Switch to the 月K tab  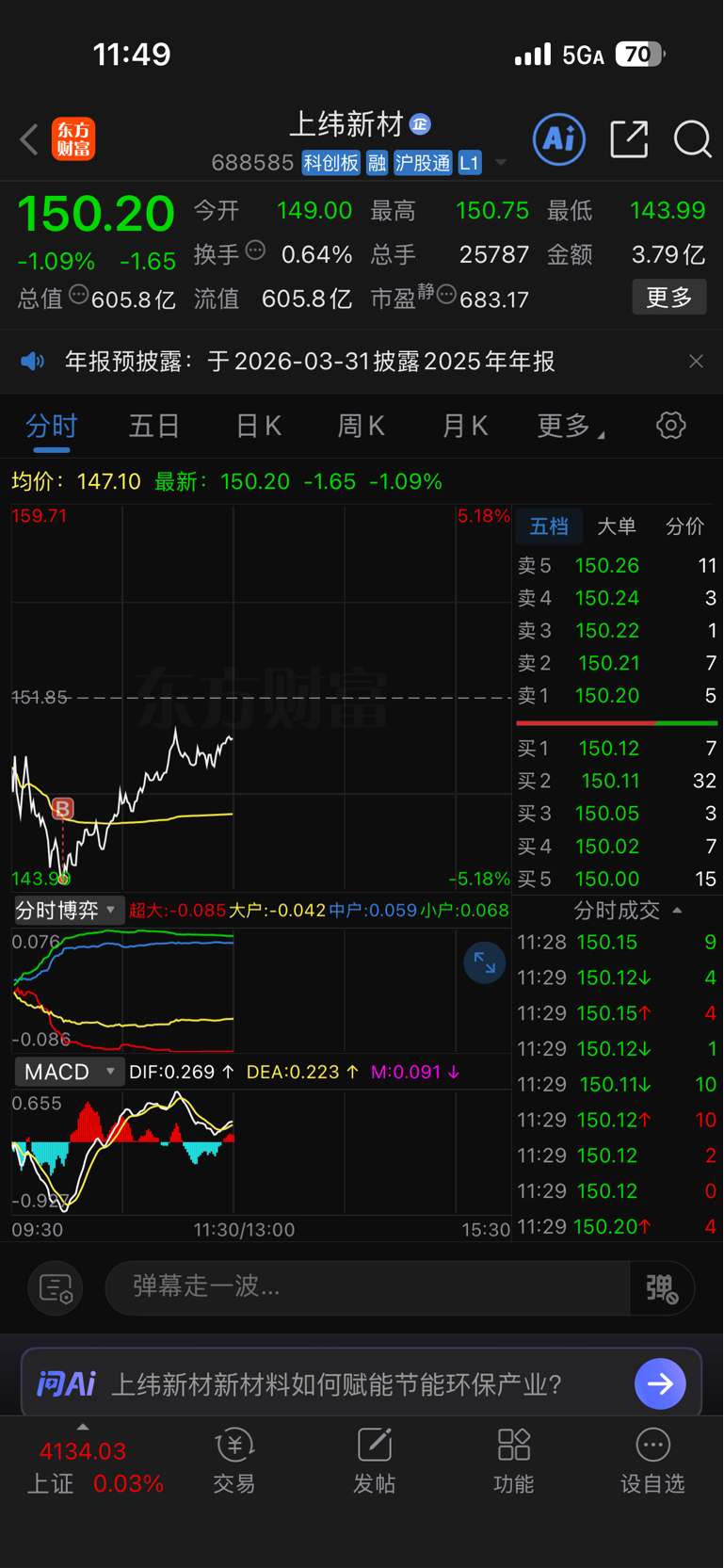(464, 427)
